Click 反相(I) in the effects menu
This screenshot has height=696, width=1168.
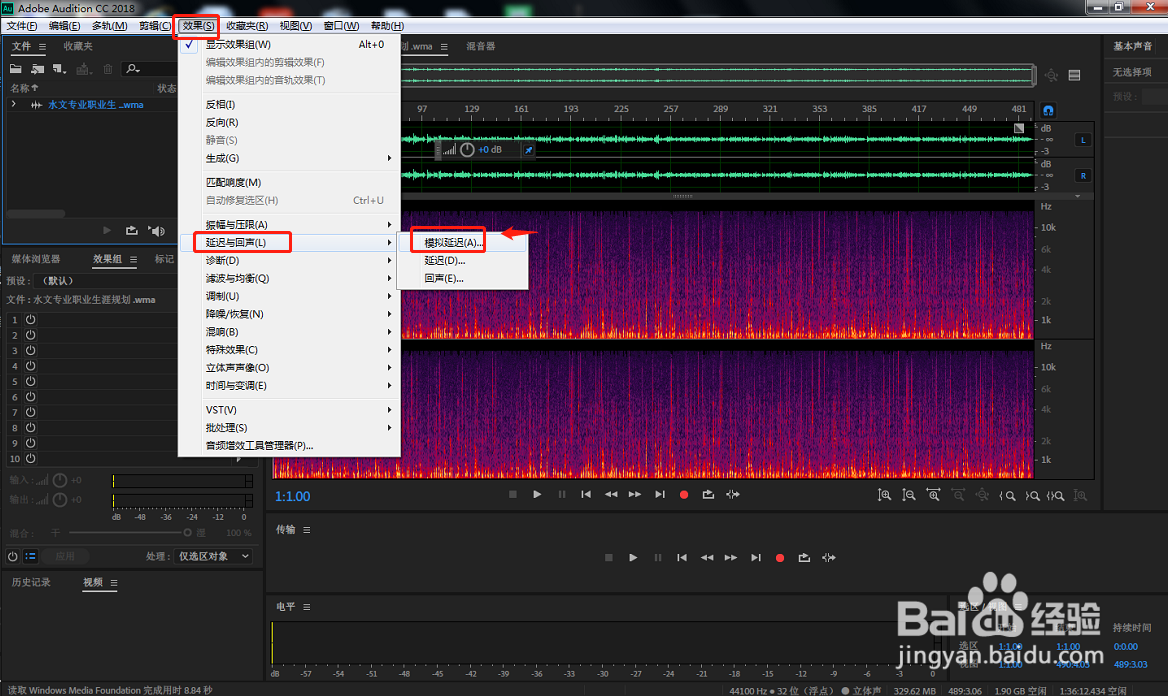click(289, 104)
